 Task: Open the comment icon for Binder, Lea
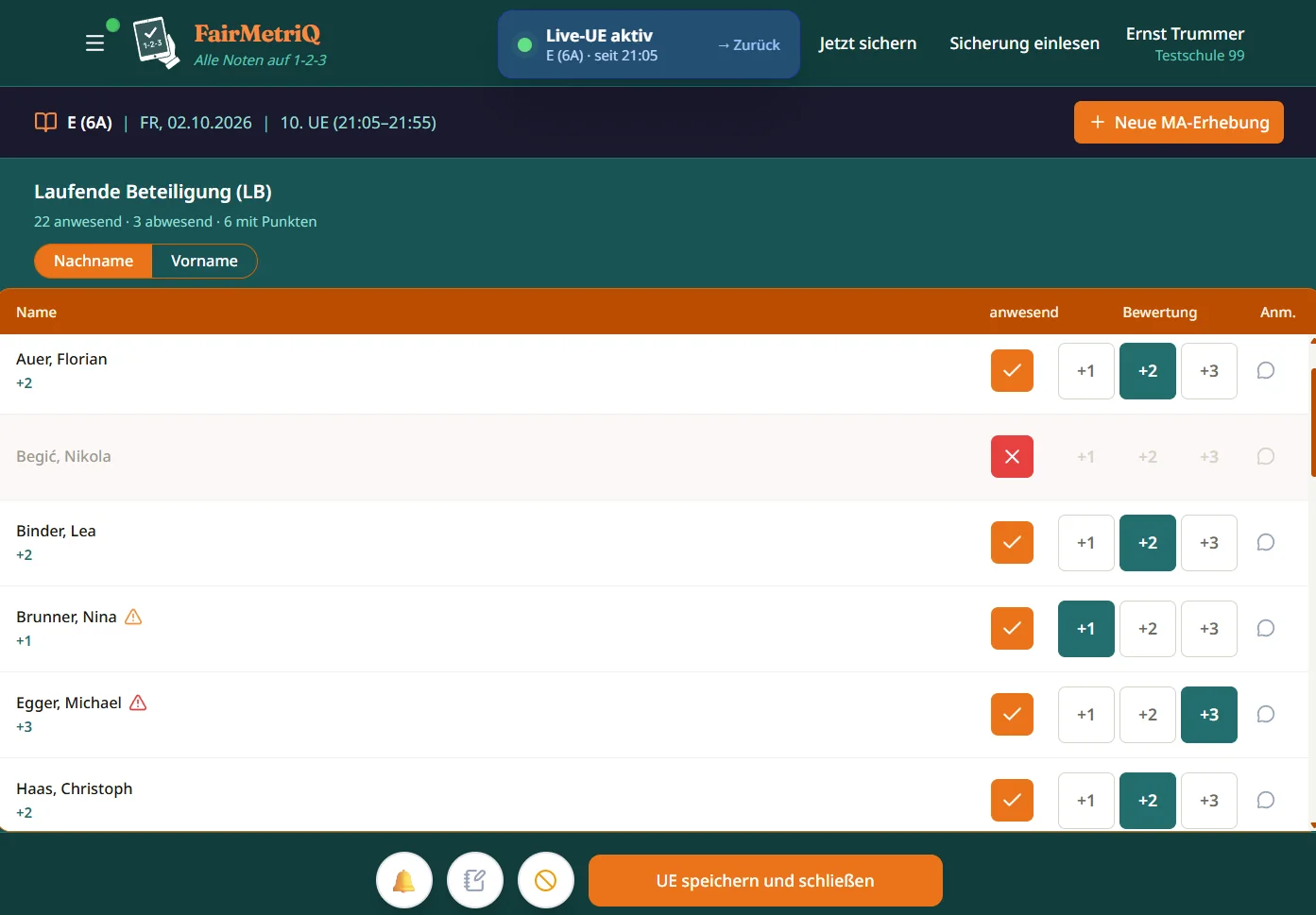pyautogui.click(x=1266, y=542)
